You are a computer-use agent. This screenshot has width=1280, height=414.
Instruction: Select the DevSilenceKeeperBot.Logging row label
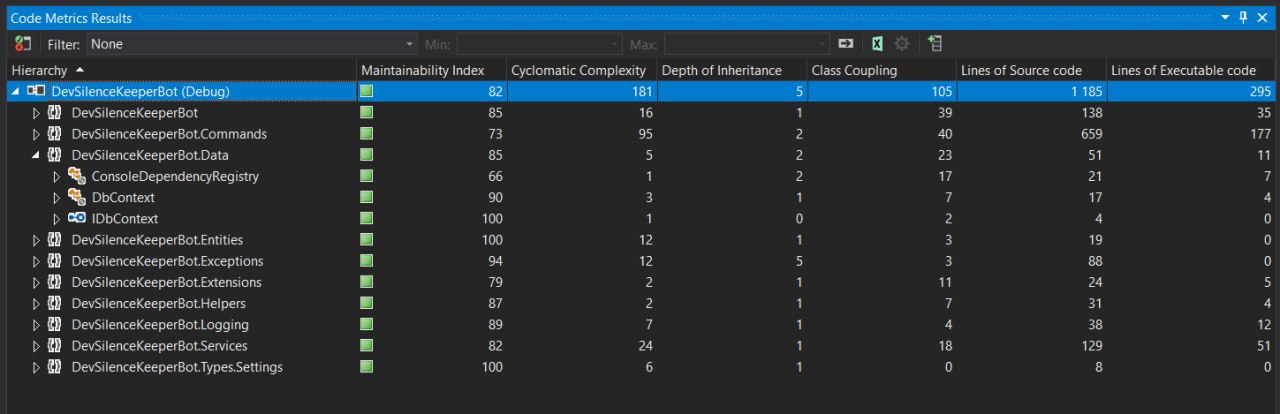(x=160, y=325)
